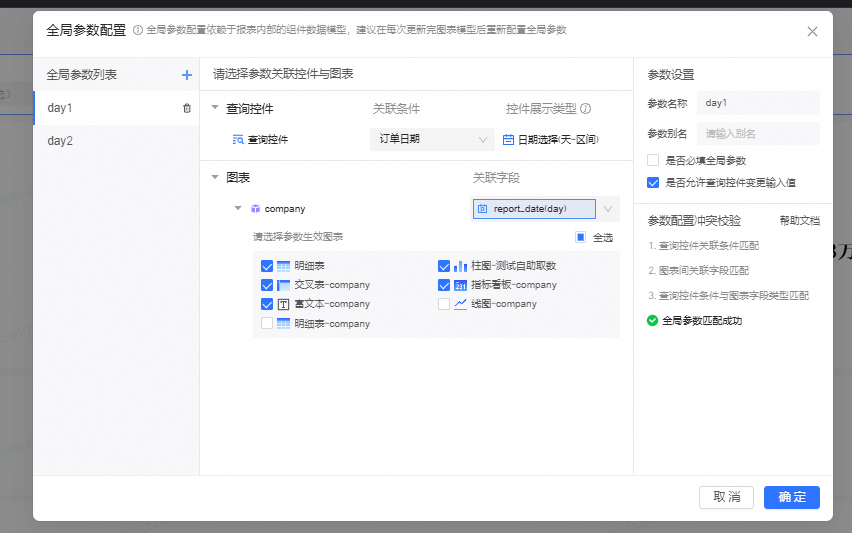The image size is (852, 533).
Task: Toggle the 全选 checkbox
Action: tap(581, 238)
